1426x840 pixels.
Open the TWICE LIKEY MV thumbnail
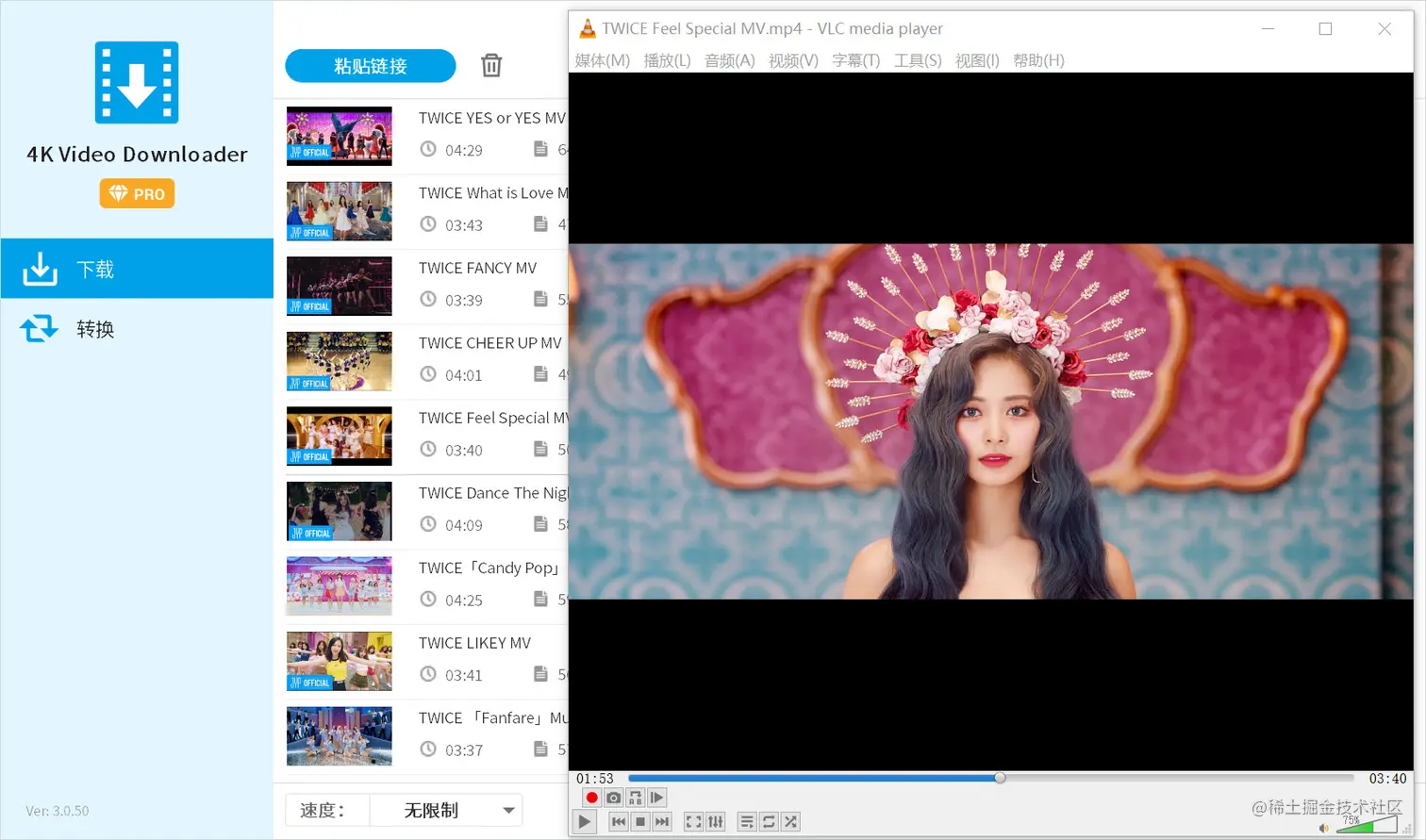tap(340, 661)
